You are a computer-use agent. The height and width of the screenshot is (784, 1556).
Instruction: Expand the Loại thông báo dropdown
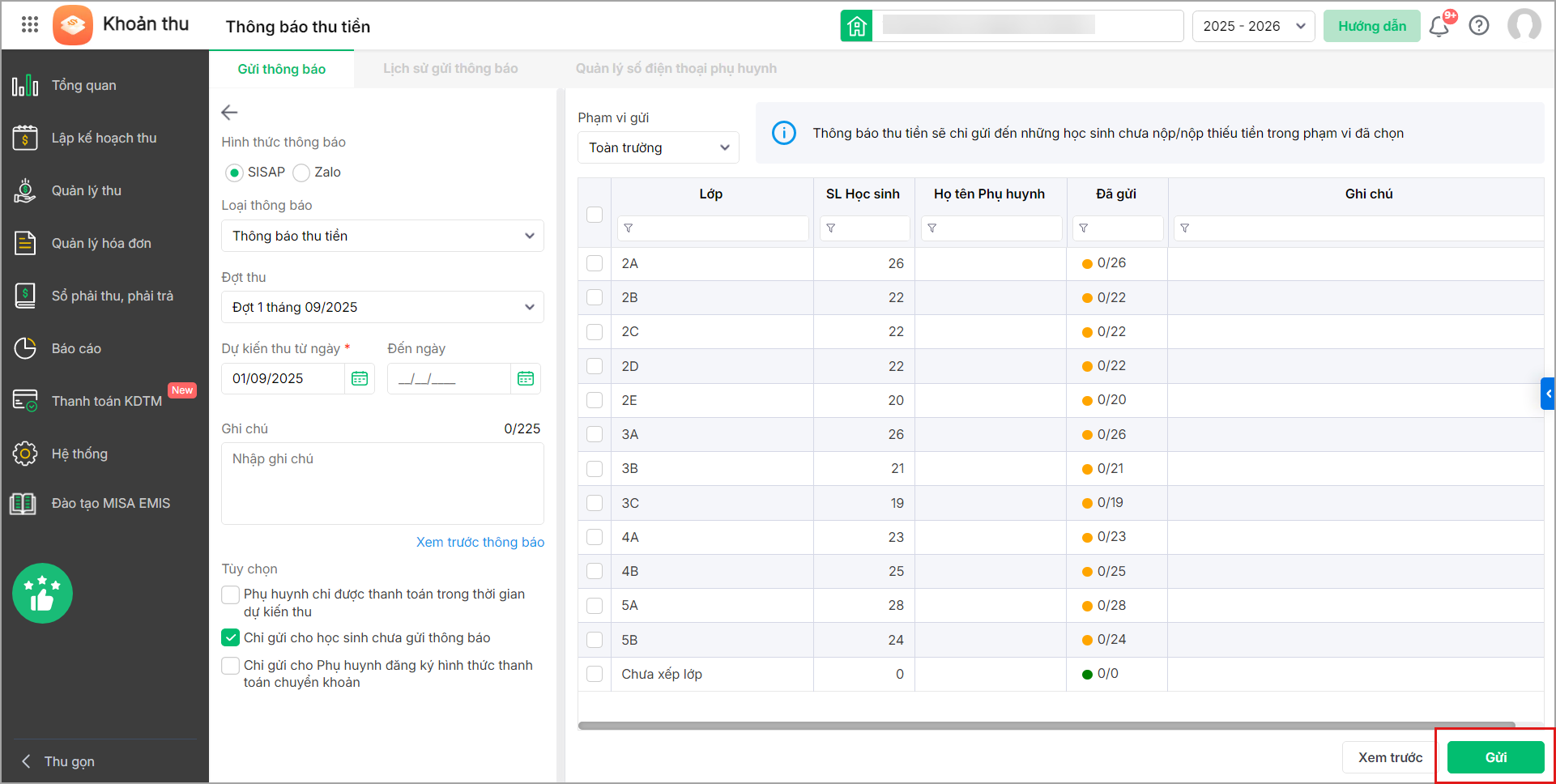click(382, 236)
